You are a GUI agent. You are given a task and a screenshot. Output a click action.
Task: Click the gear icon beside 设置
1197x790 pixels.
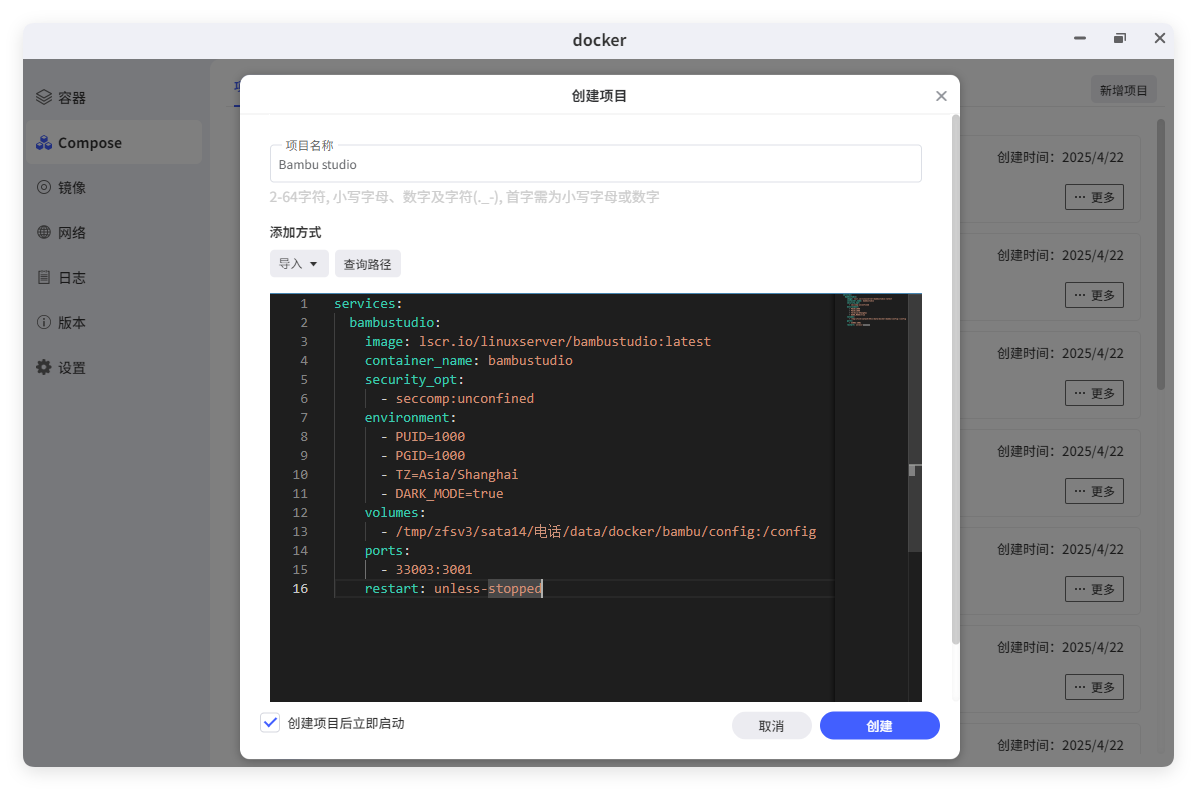coord(44,367)
